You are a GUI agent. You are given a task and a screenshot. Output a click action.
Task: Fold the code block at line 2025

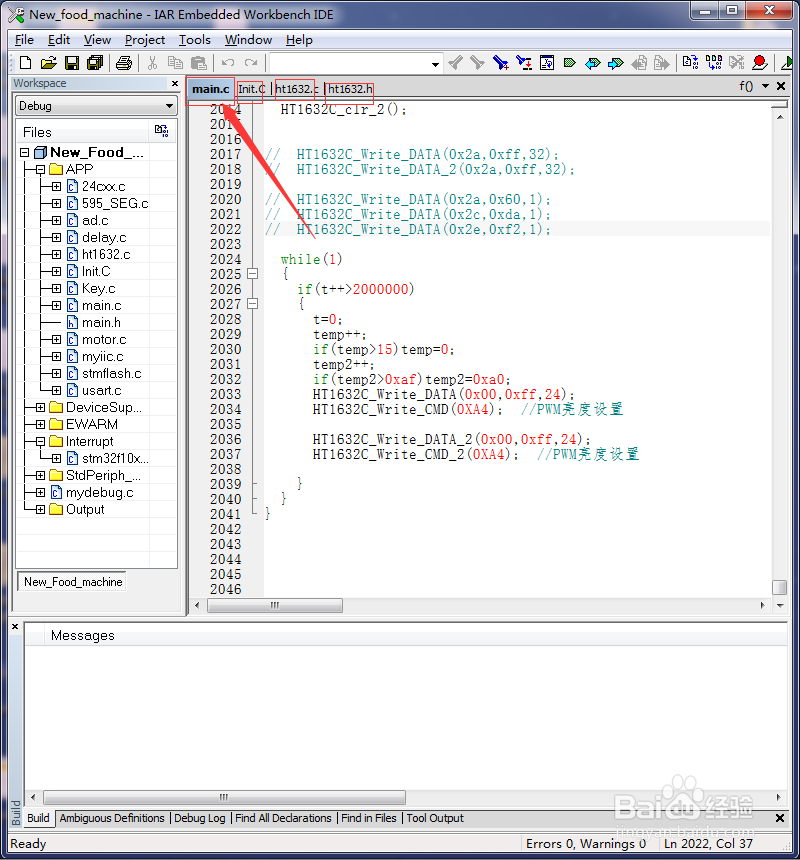[x=252, y=273]
